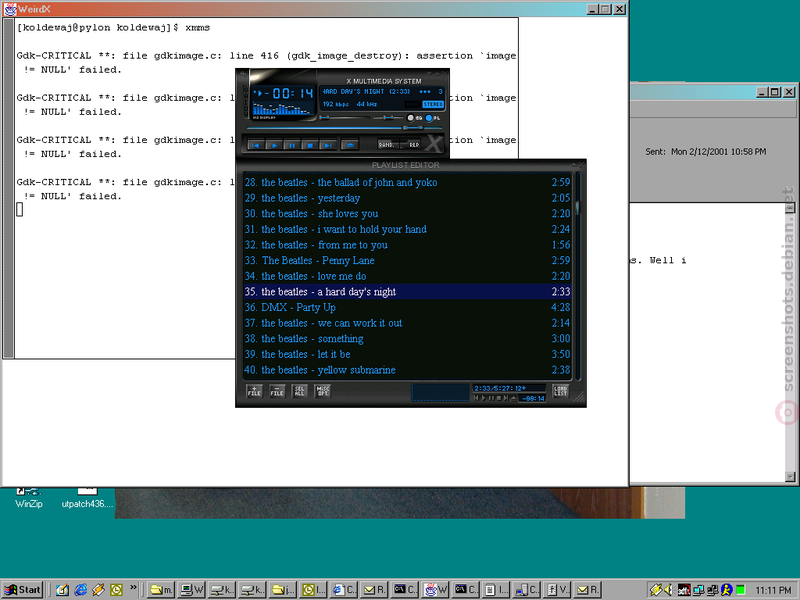Click the MISC OPT playlist button

point(323,391)
